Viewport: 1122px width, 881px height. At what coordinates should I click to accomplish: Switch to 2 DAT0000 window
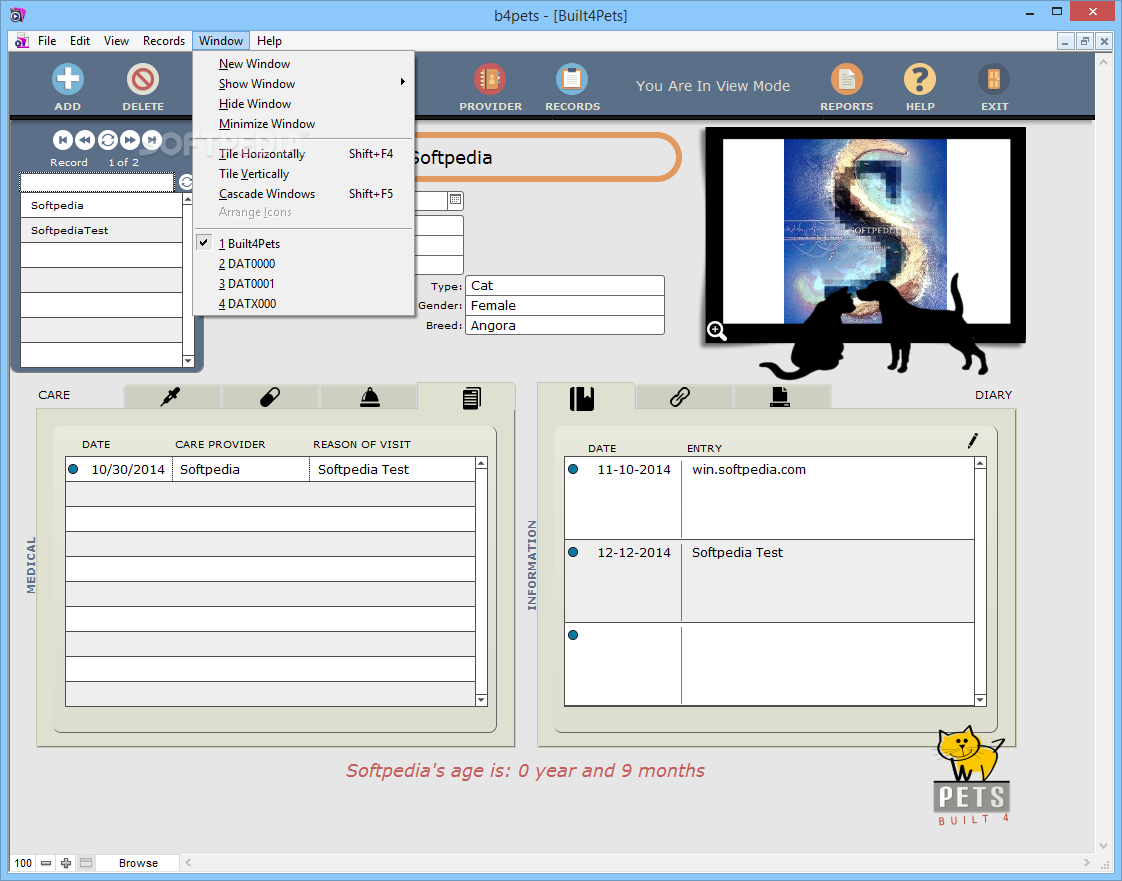(x=303, y=263)
